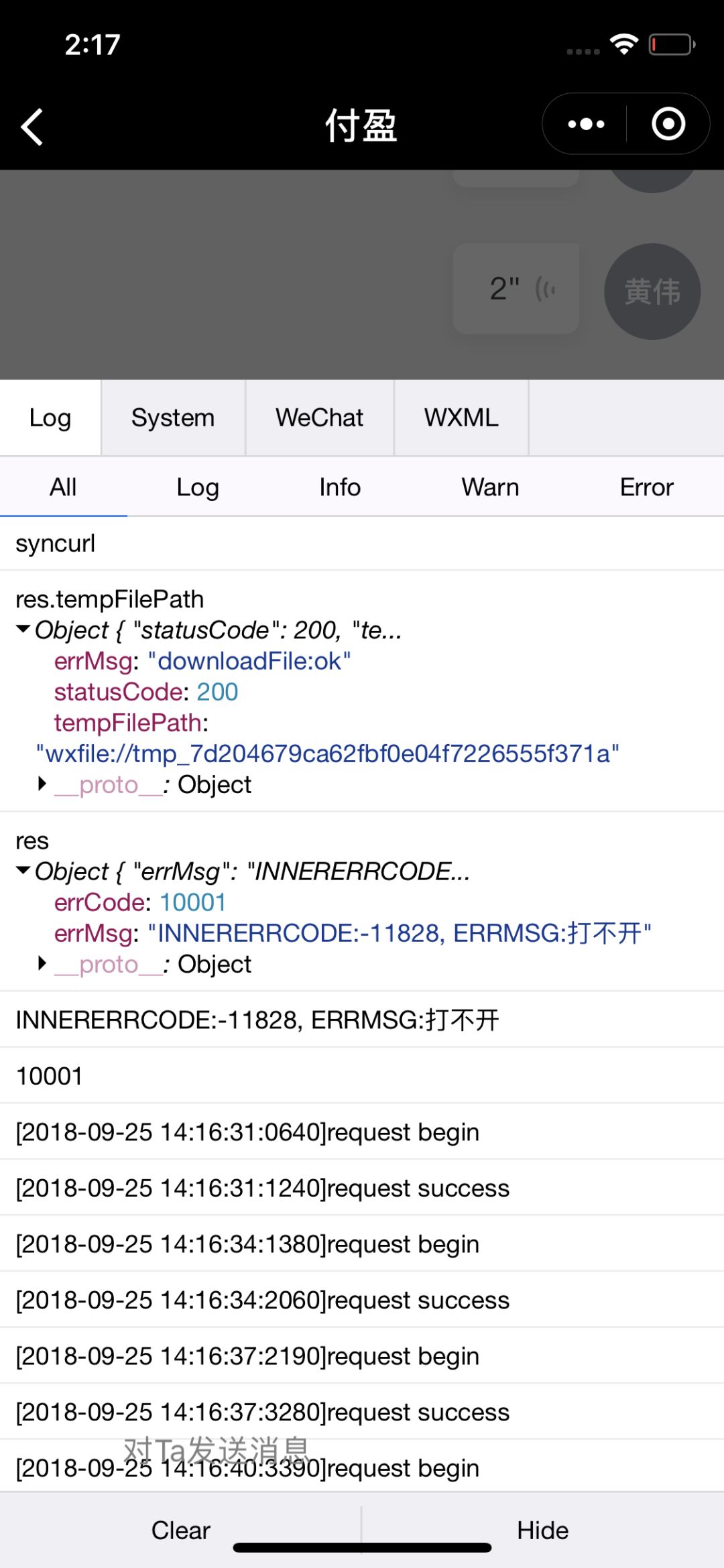Collapse the statusCode Object entry
The width and height of the screenshot is (724, 1568).
[23, 629]
